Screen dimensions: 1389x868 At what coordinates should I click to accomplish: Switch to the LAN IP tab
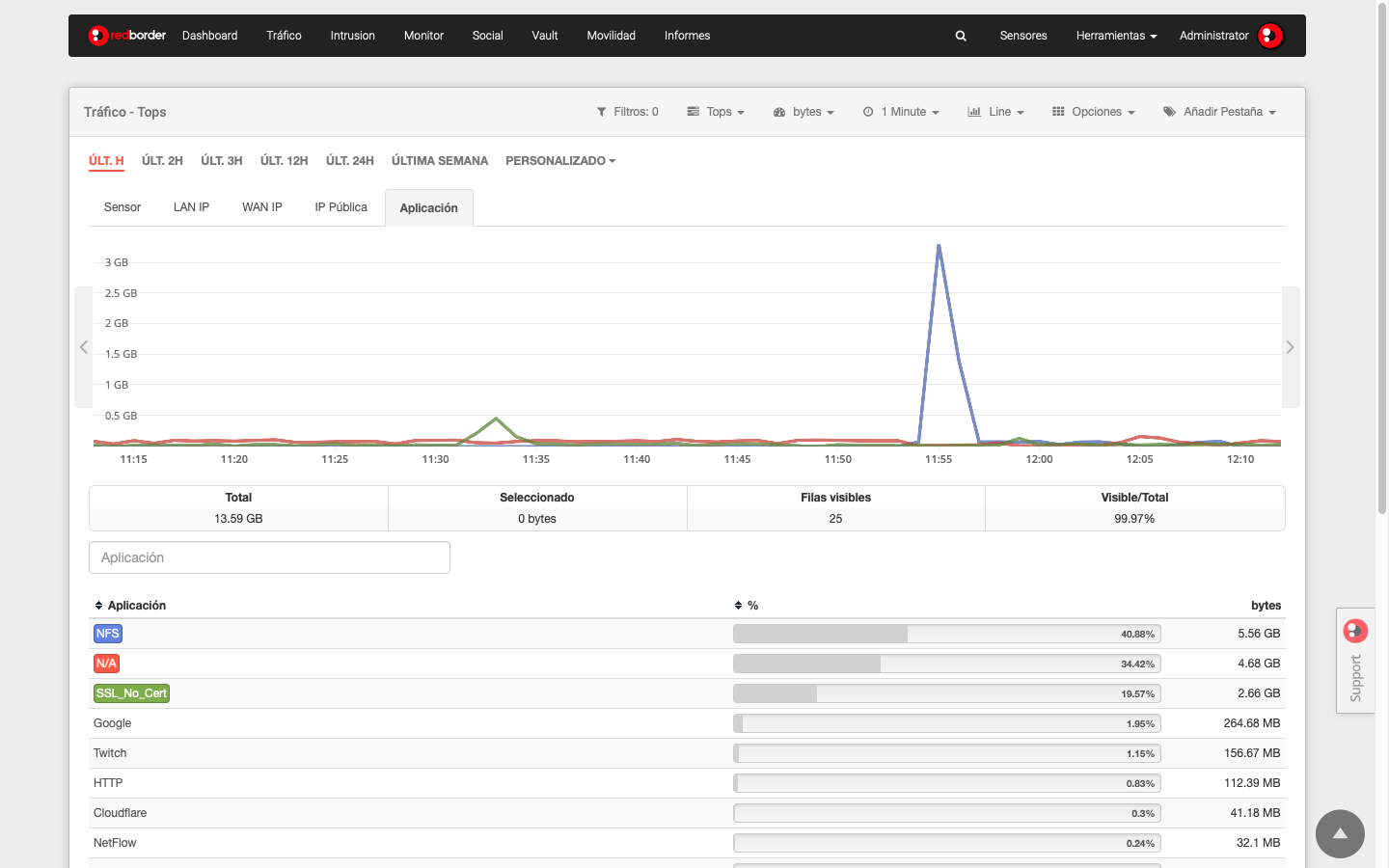191,207
